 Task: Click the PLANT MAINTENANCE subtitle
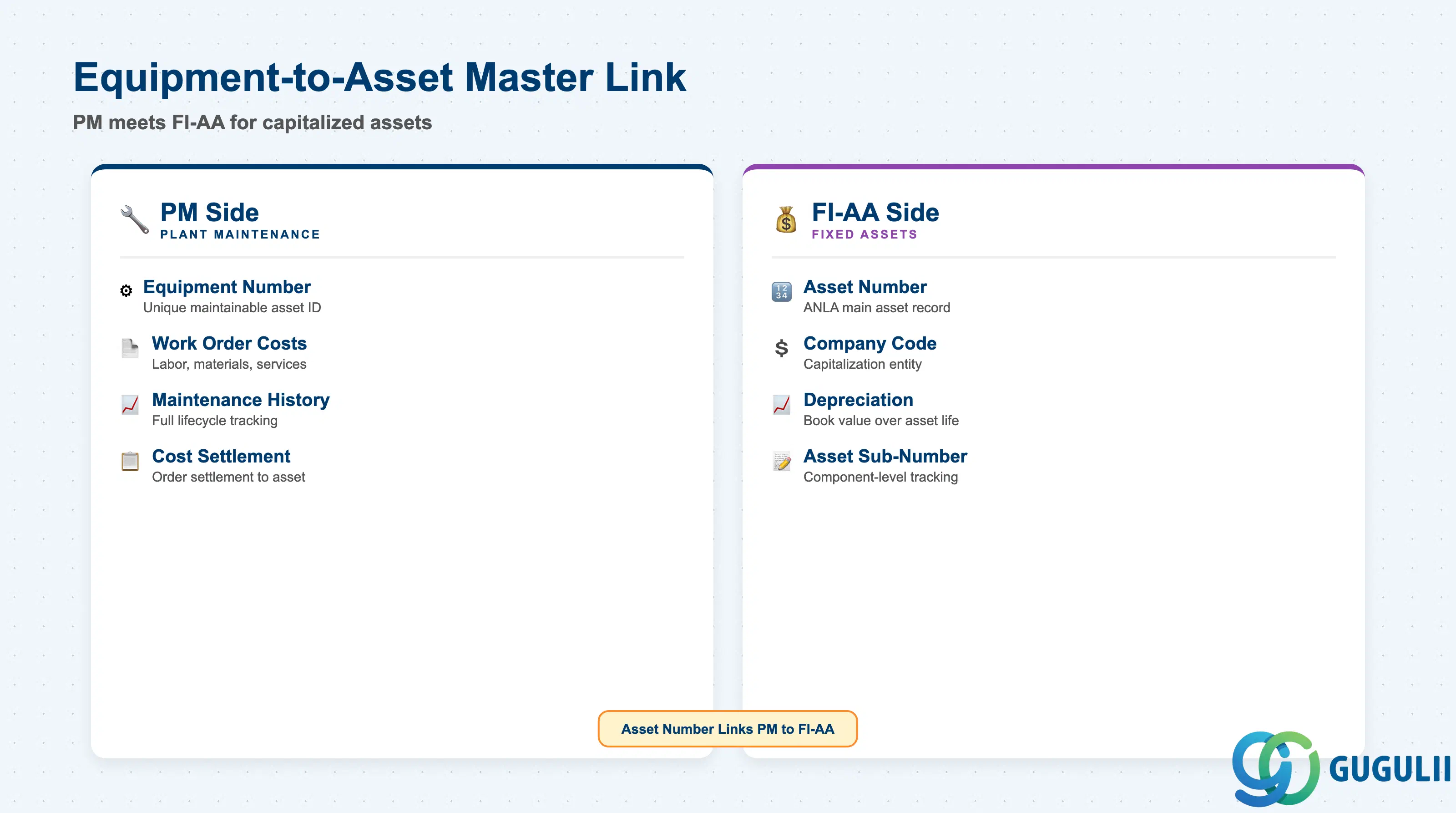[240, 234]
